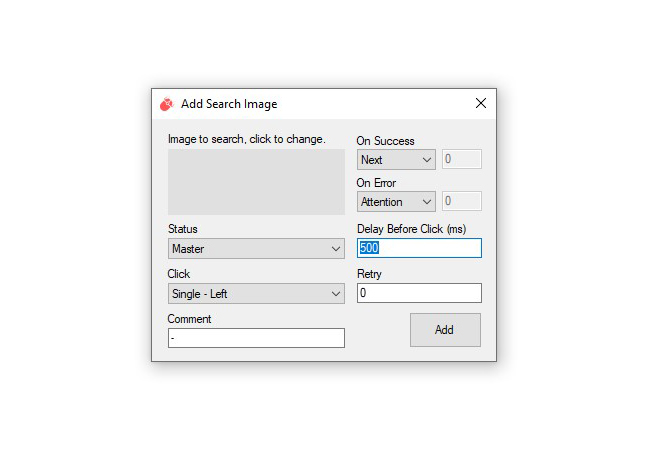Open the On Error dropdown showing Attention
Viewport: 650px width, 449px height.
tap(396, 201)
